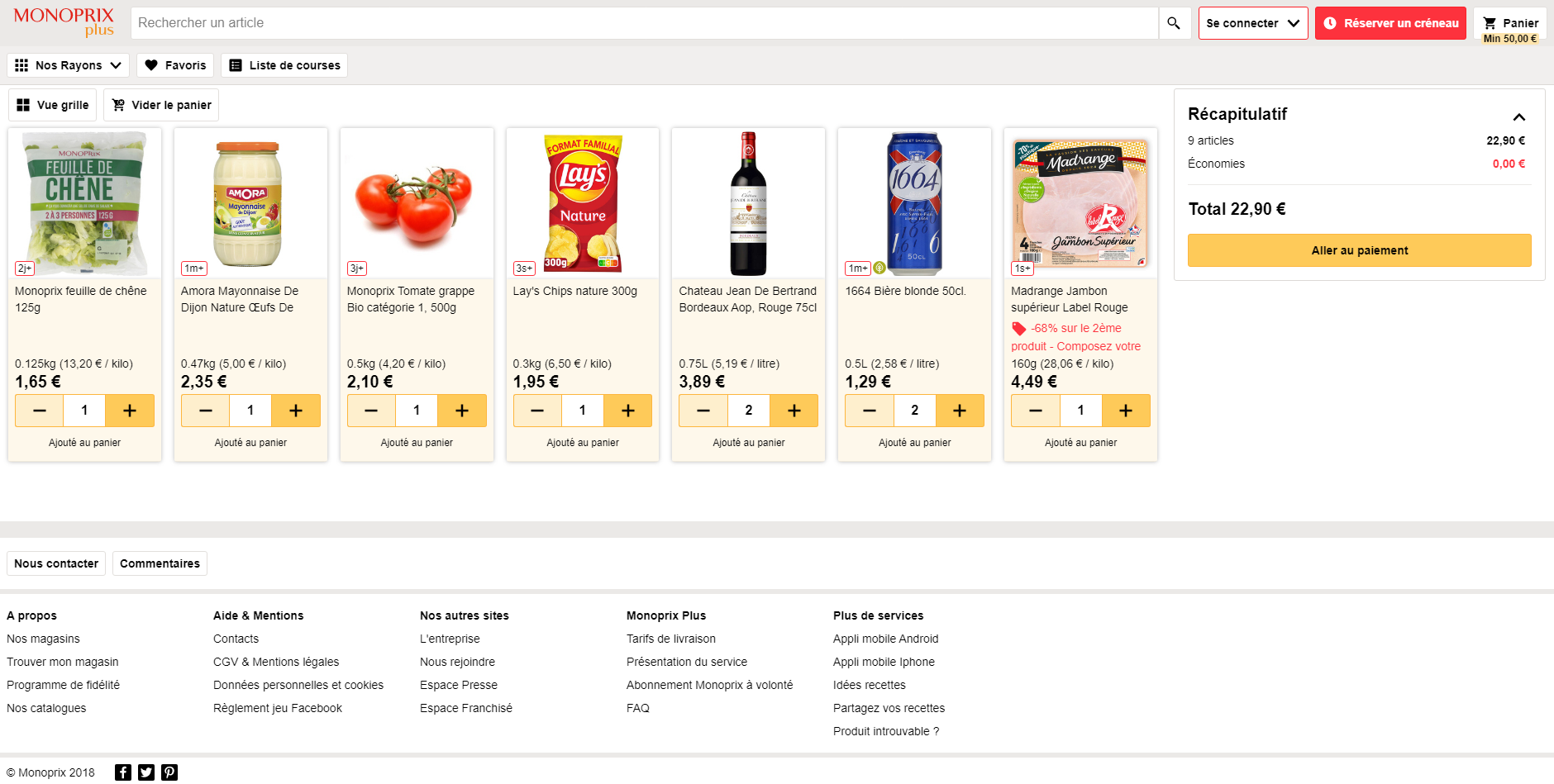The width and height of the screenshot is (1554, 784).
Task: Open Favoris heart button
Action: click(x=175, y=65)
